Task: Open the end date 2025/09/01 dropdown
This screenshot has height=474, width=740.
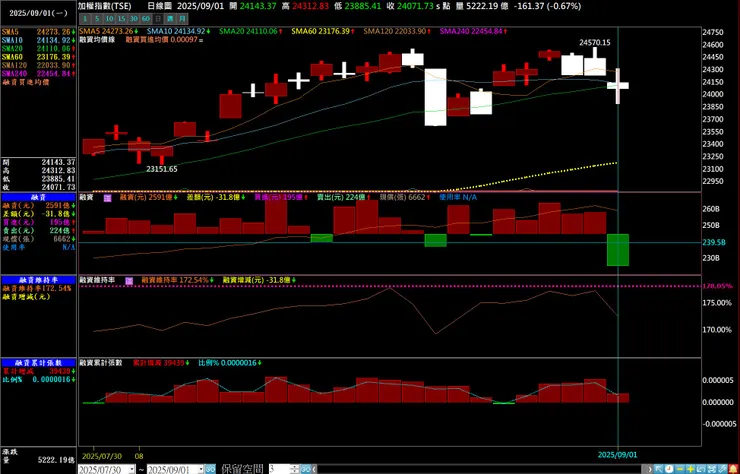Action: pos(202,469)
